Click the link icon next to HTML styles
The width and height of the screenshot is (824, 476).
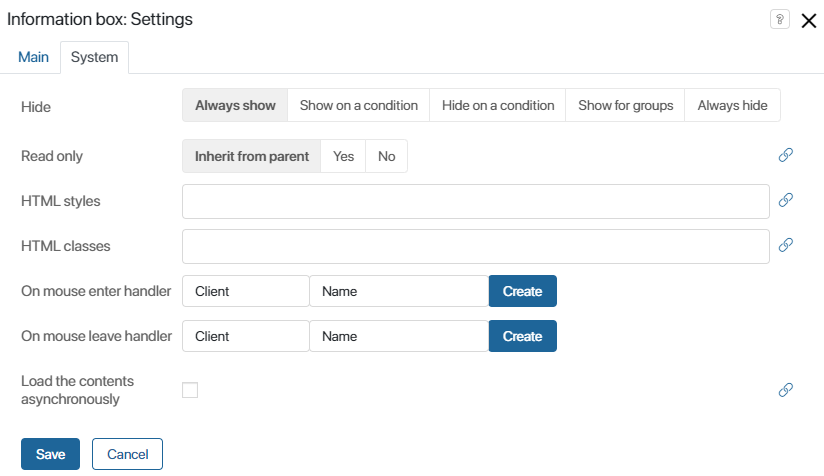tap(785, 200)
